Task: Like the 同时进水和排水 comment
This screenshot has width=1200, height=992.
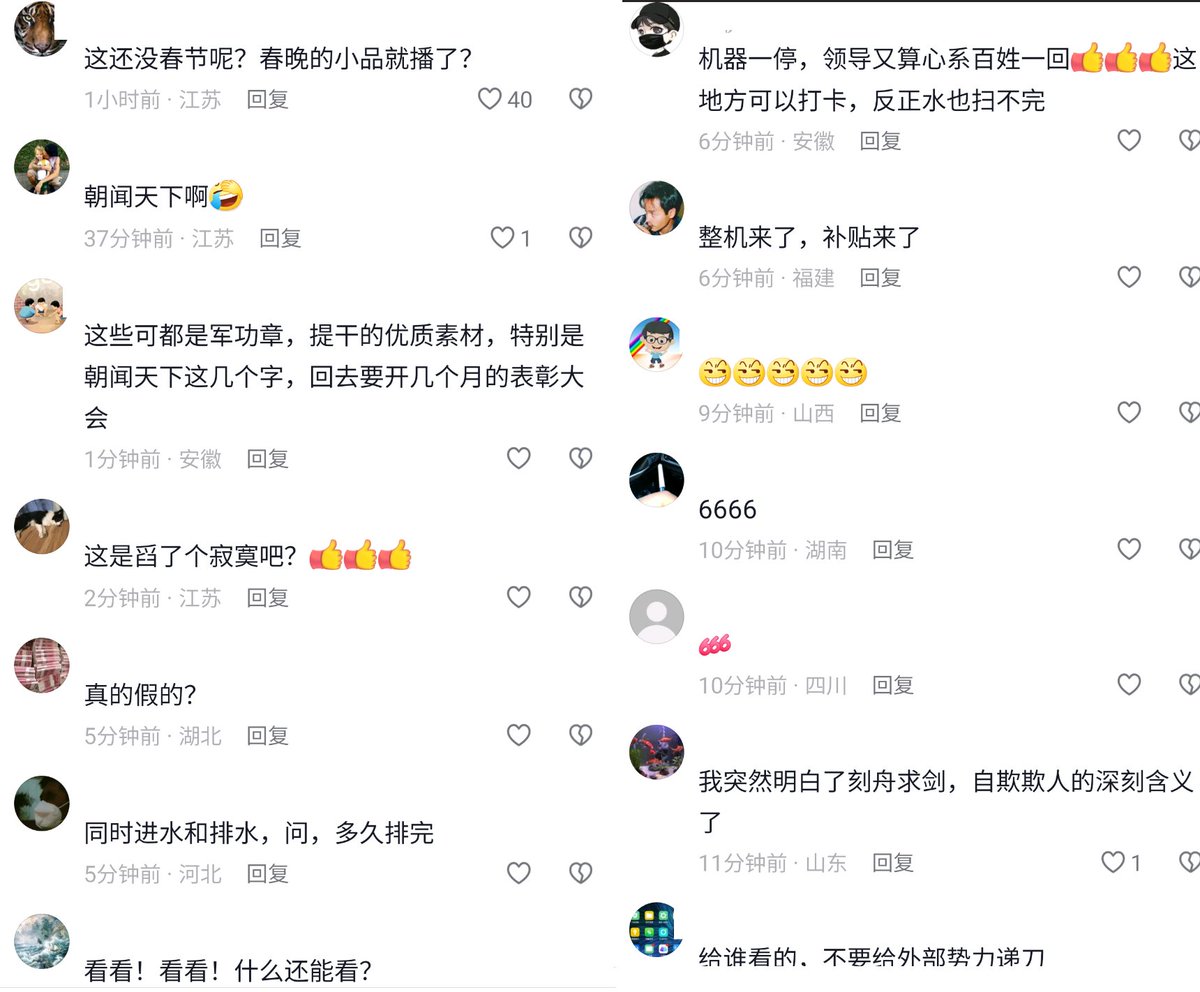Action: click(518, 873)
